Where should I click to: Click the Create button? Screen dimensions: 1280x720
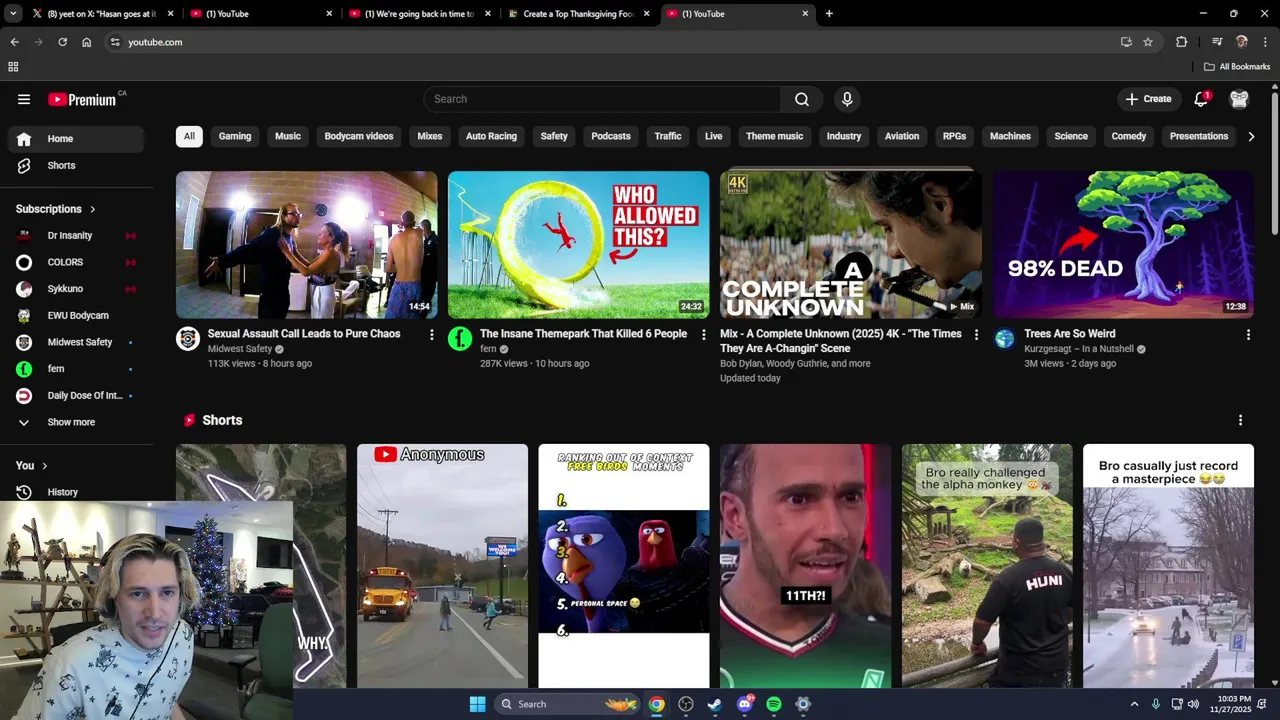1148,99
